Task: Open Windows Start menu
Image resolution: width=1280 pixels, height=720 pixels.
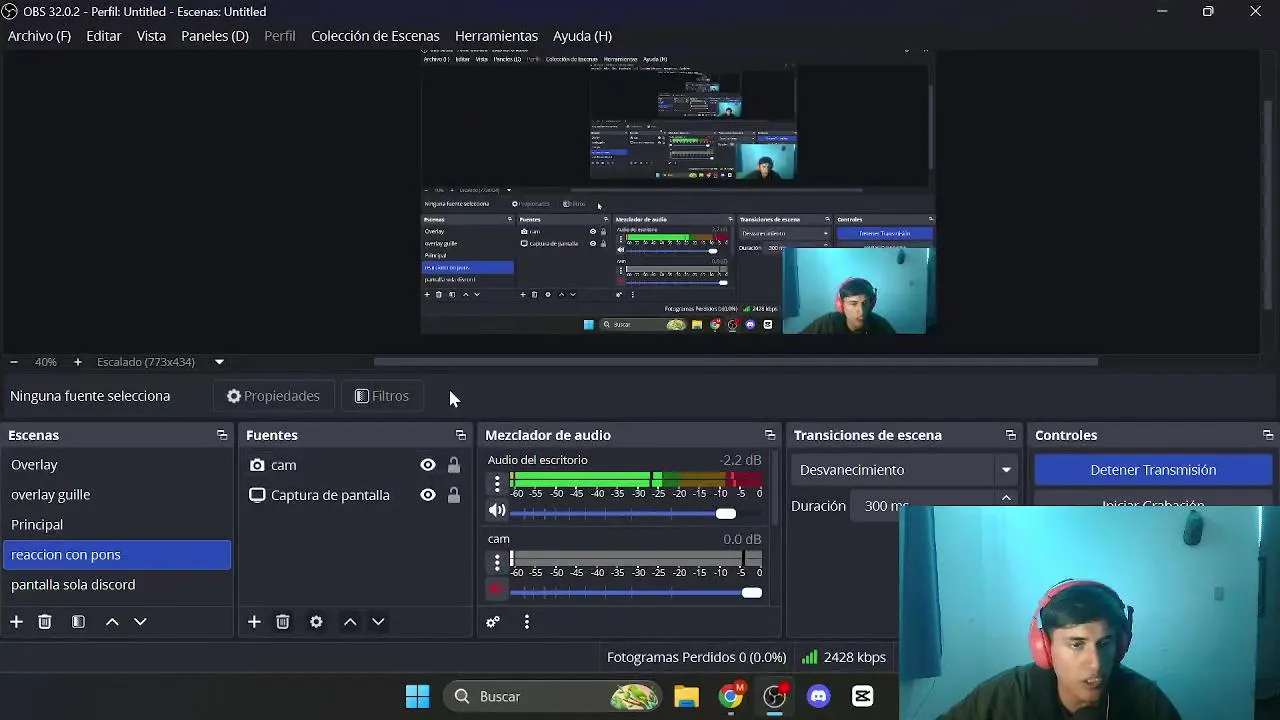Action: click(417, 696)
